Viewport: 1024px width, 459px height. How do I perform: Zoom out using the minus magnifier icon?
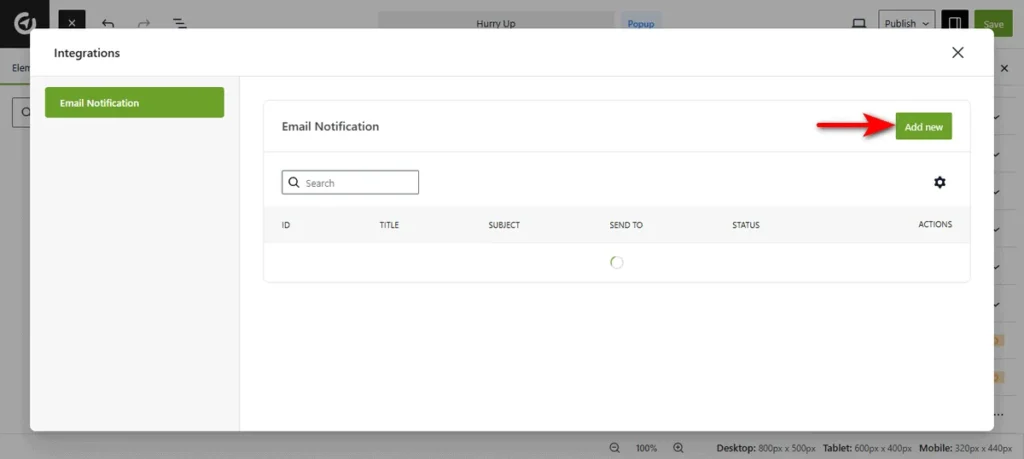[x=615, y=448]
